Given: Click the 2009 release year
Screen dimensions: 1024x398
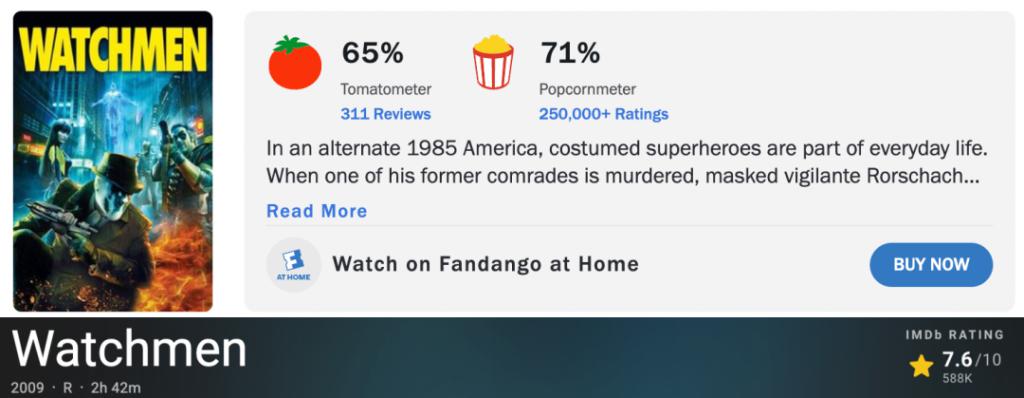Looking at the screenshot, I should [x=27, y=388].
